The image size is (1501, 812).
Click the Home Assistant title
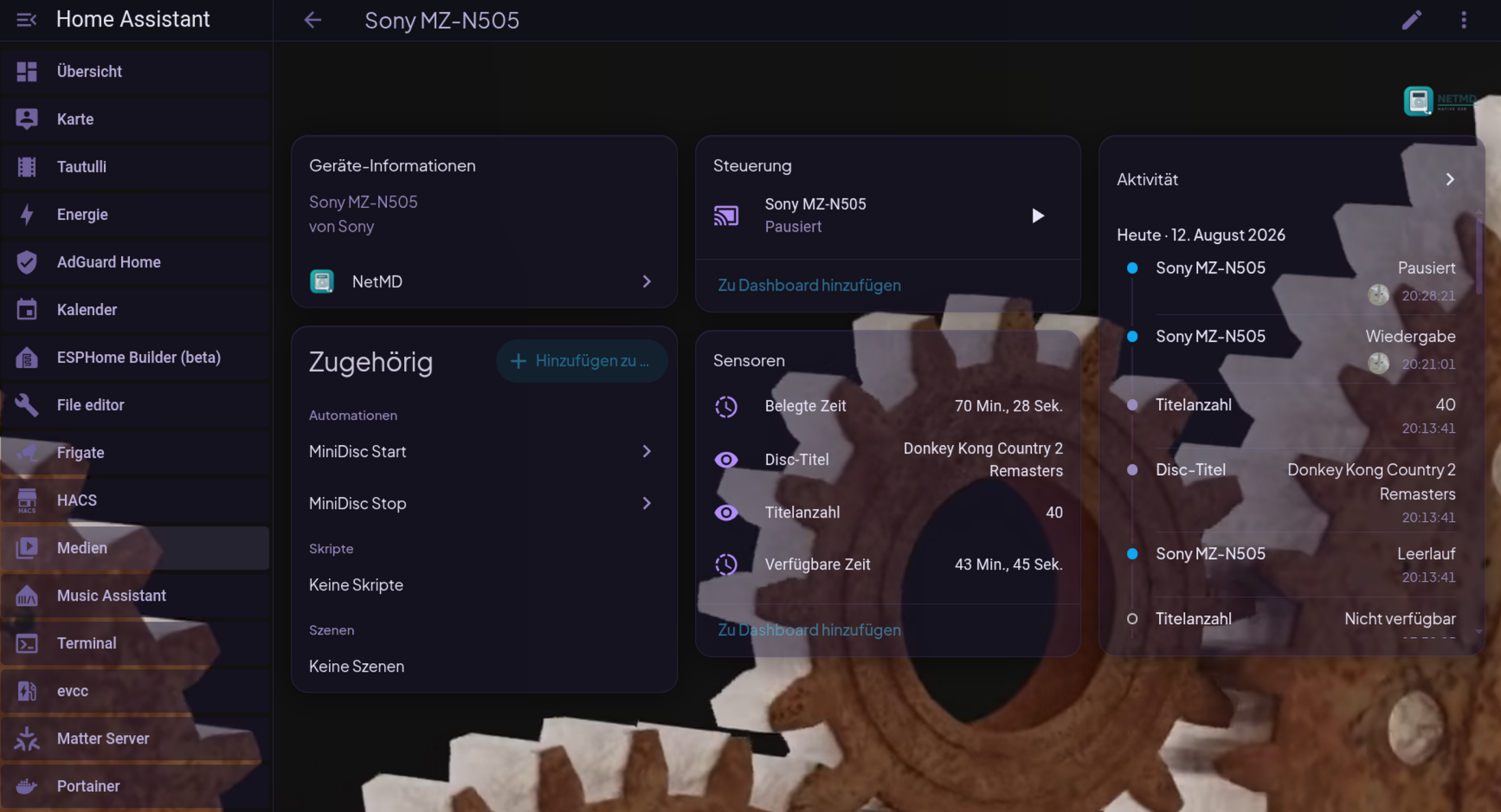click(x=133, y=19)
